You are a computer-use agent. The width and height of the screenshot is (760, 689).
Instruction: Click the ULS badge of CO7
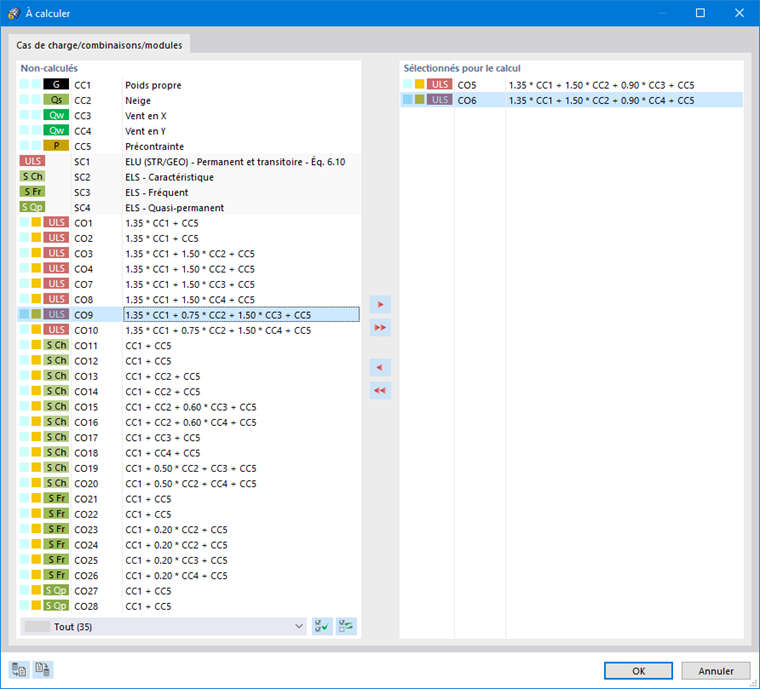(x=56, y=284)
